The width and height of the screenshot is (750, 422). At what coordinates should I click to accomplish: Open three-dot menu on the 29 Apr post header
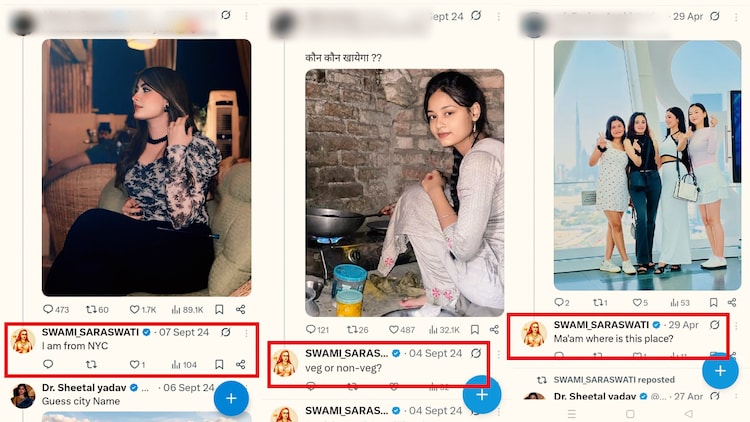point(736,17)
